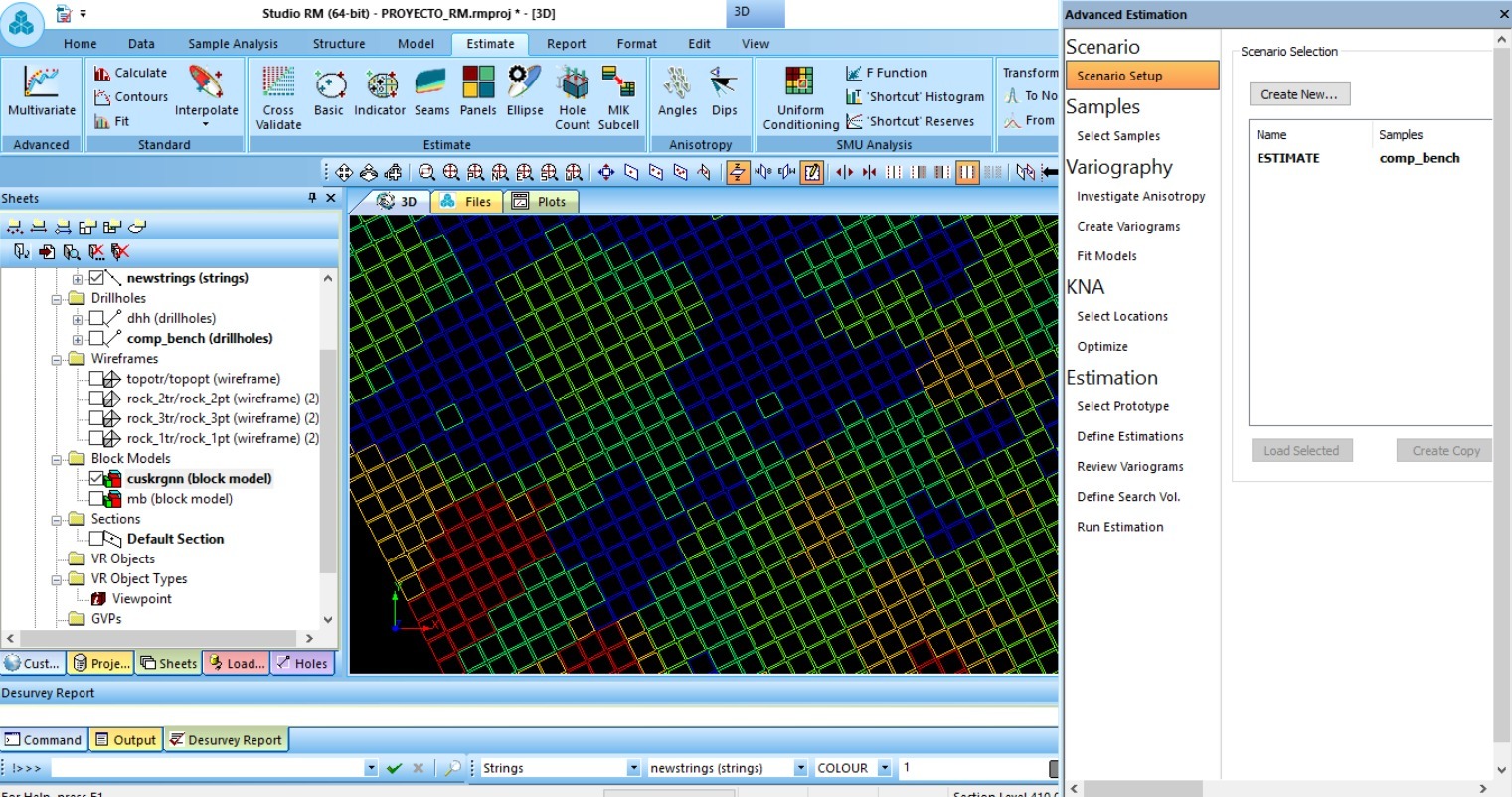Click the command line input field
The image size is (1512, 797).
click(x=207, y=768)
